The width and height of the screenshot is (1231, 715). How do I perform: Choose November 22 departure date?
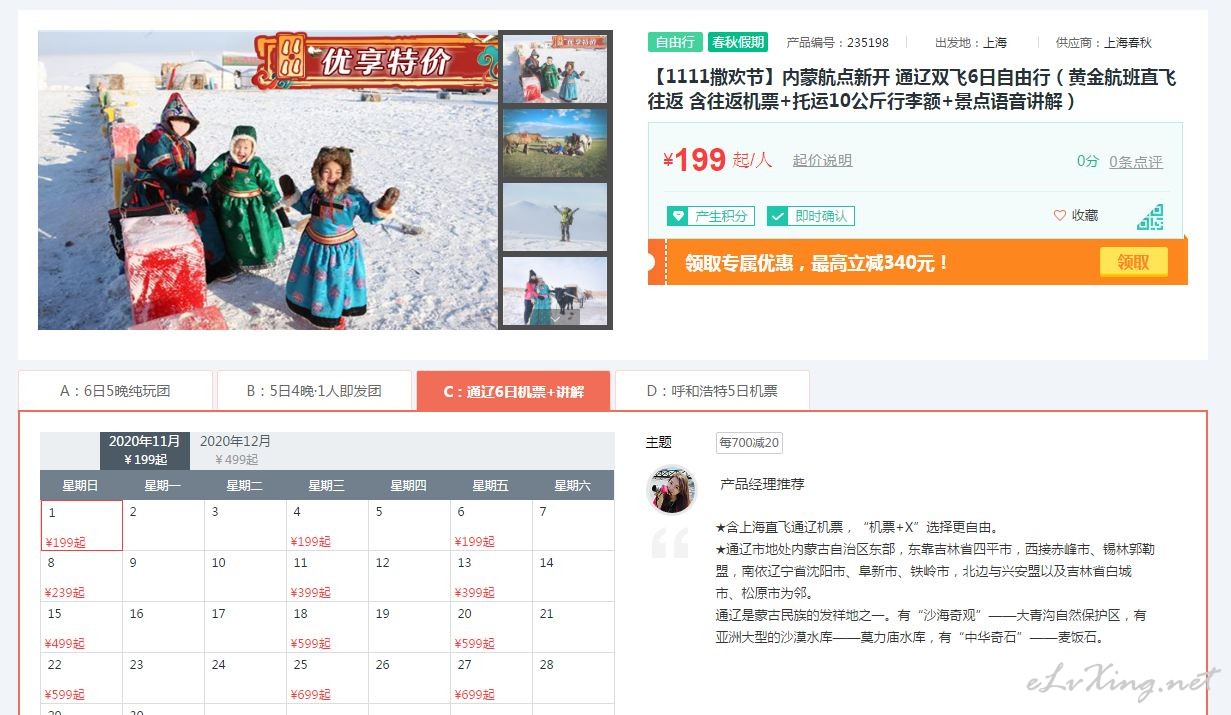pyautogui.click(x=82, y=679)
